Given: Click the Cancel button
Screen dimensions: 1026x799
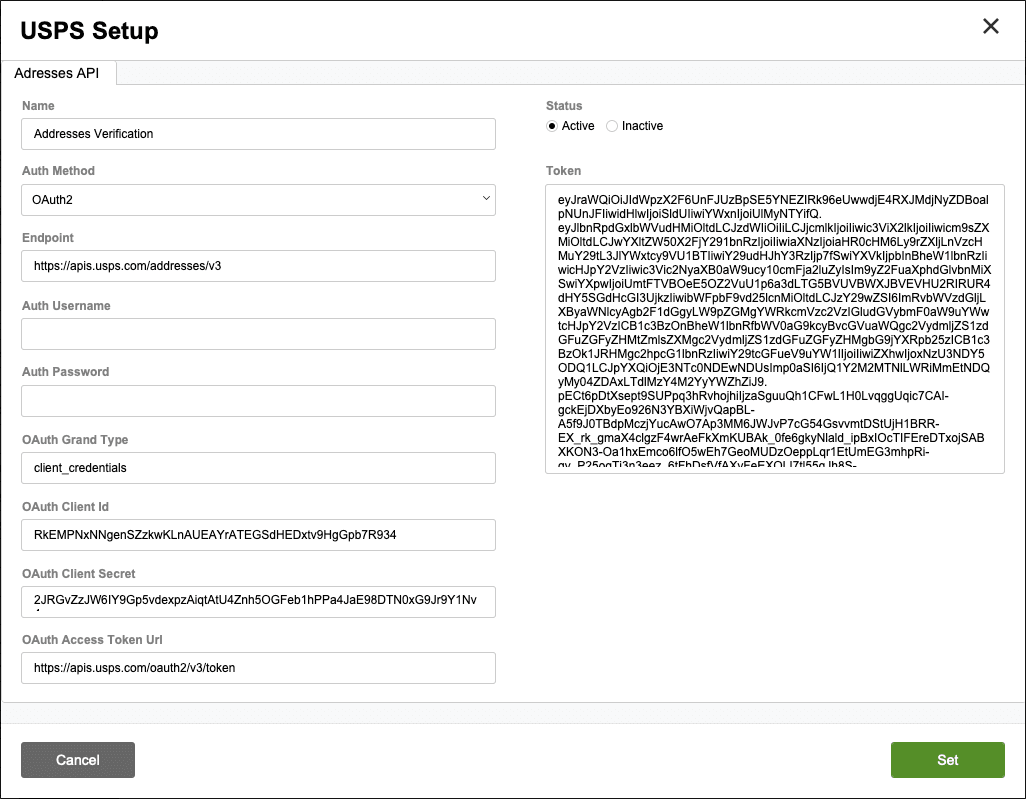Looking at the screenshot, I should 78,760.
